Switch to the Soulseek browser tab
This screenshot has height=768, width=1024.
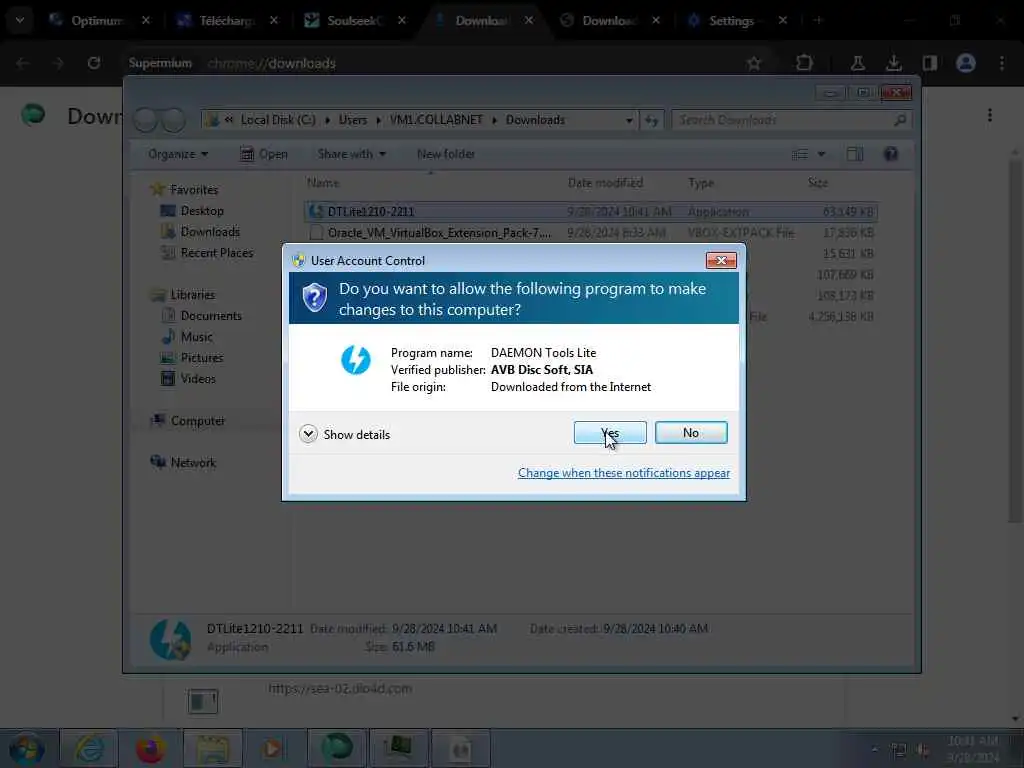click(x=354, y=21)
